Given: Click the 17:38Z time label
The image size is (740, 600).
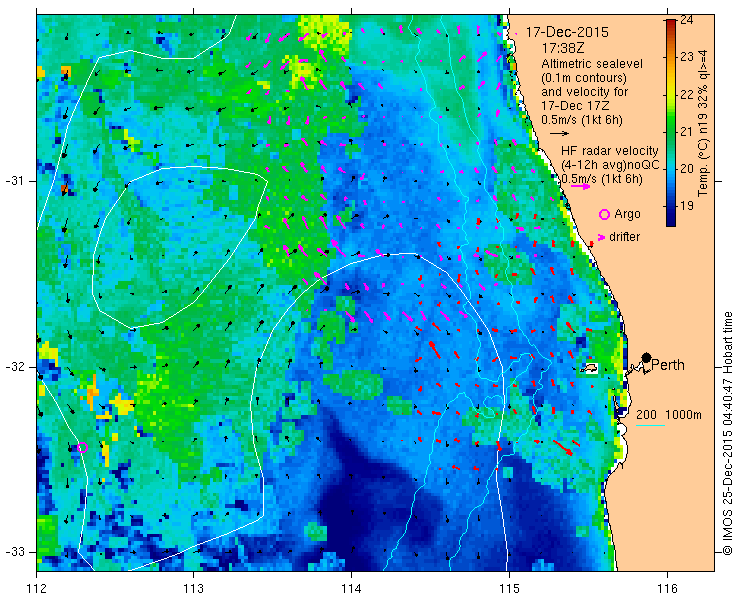Looking at the screenshot, I should coord(561,48).
